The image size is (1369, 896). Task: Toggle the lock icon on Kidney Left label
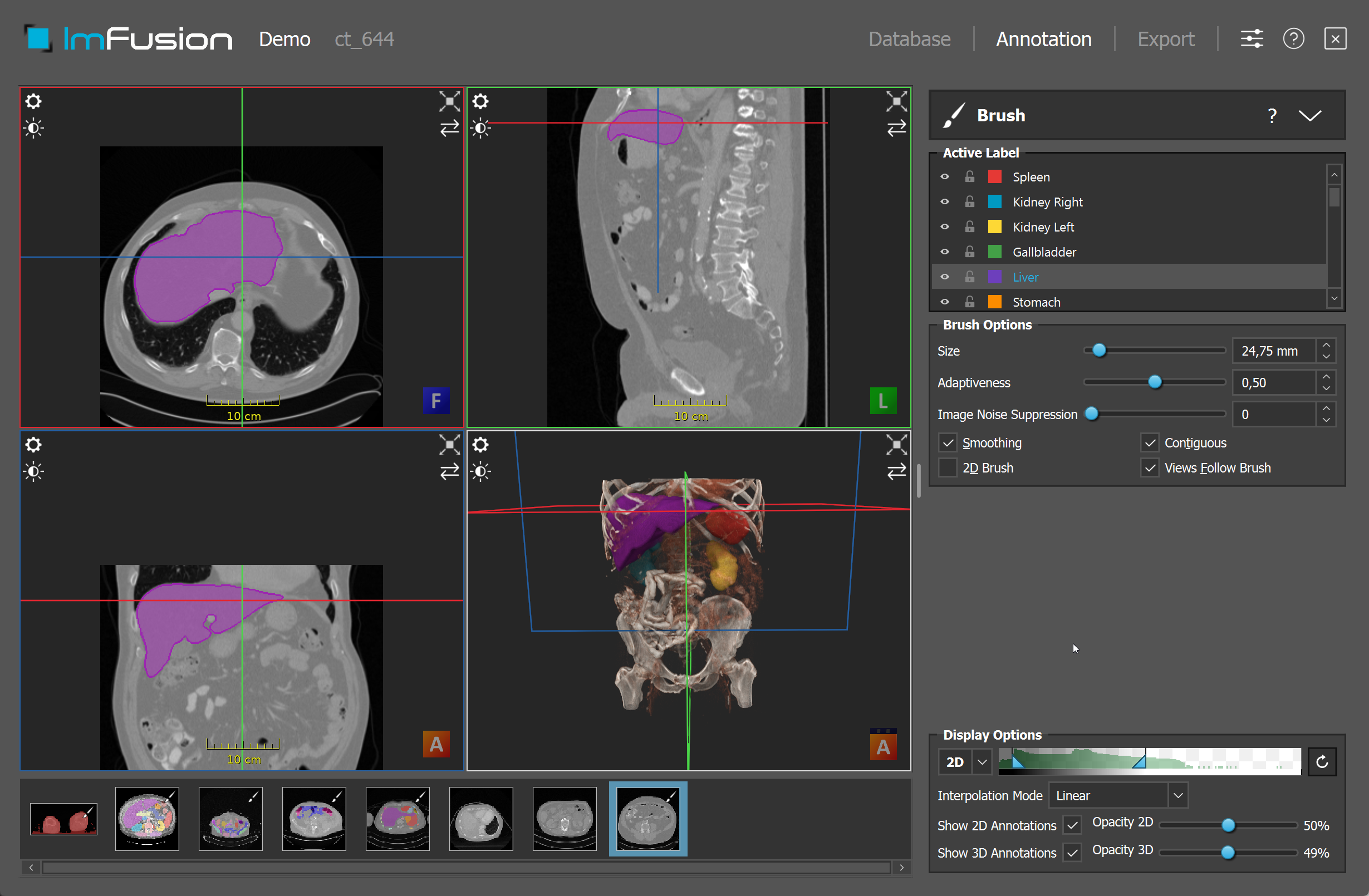tap(970, 227)
